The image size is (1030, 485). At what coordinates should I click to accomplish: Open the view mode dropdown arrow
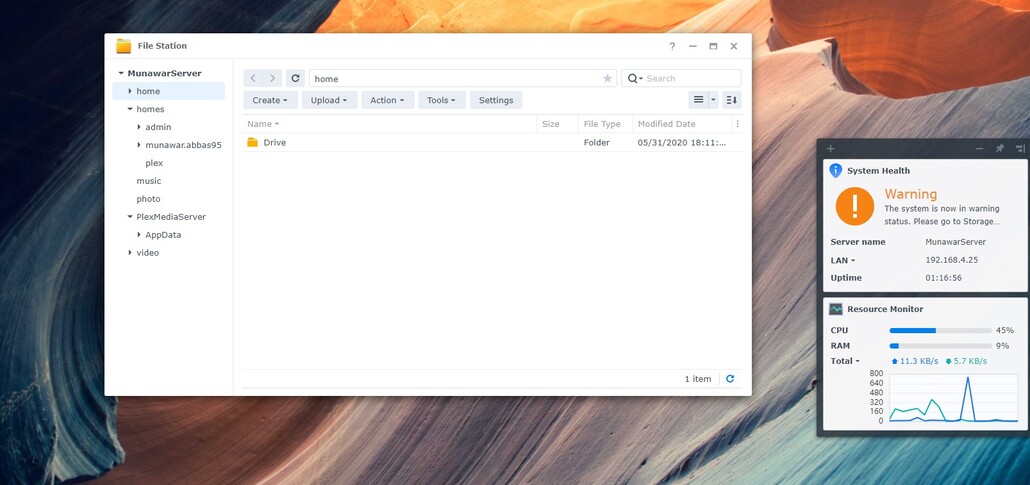[x=713, y=100]
